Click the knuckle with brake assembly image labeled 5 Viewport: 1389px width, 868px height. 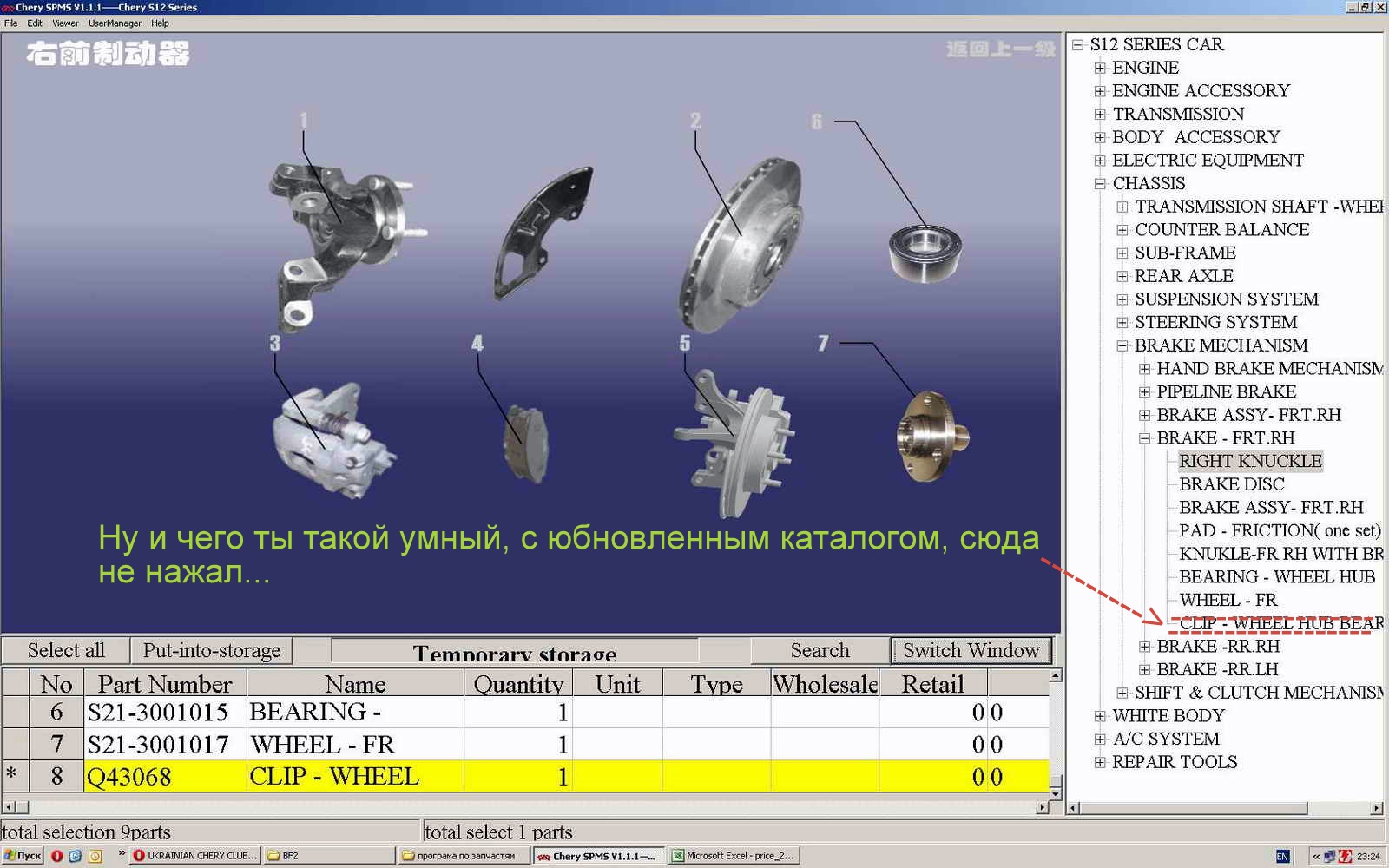pos(734,444)
